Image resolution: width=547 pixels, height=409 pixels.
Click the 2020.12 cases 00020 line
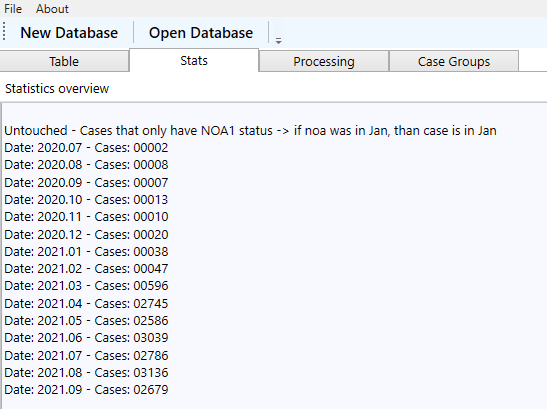point(86,235)
